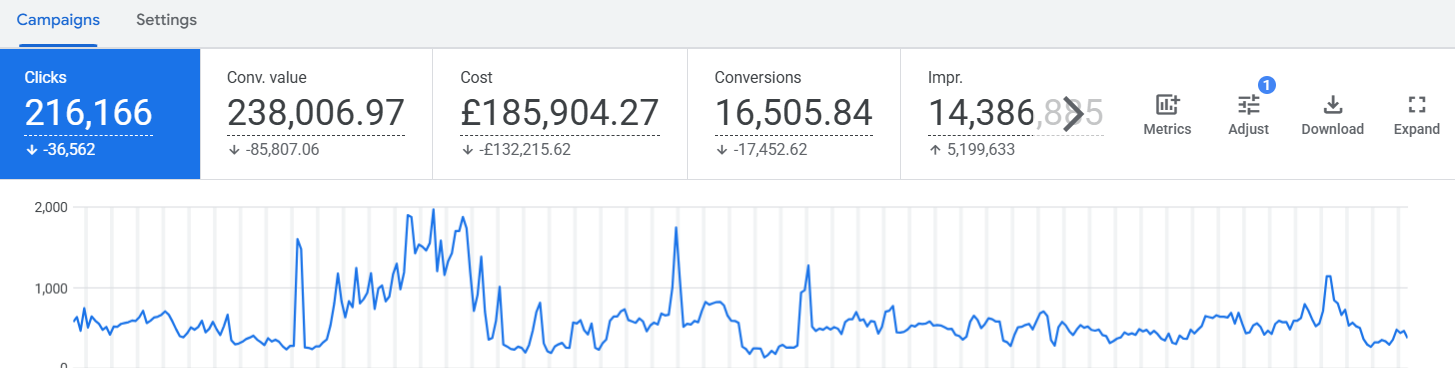The width and height of the screenshot is (1455, 368).
Task: Click the -36,562 clicks change
Action: (x=68, y=150)
